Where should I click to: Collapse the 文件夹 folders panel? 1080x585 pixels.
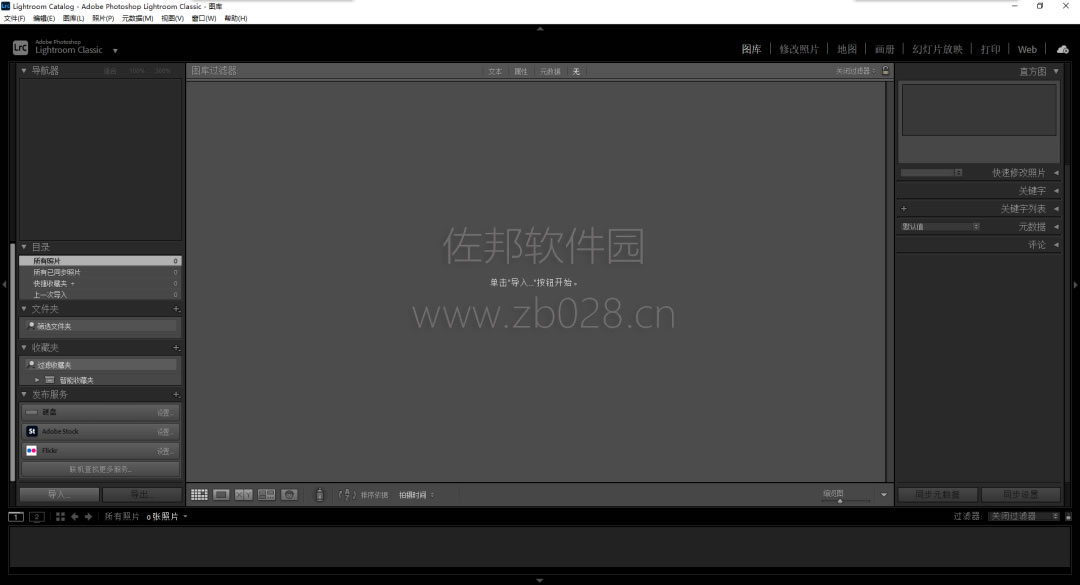(x=24, y=309)
